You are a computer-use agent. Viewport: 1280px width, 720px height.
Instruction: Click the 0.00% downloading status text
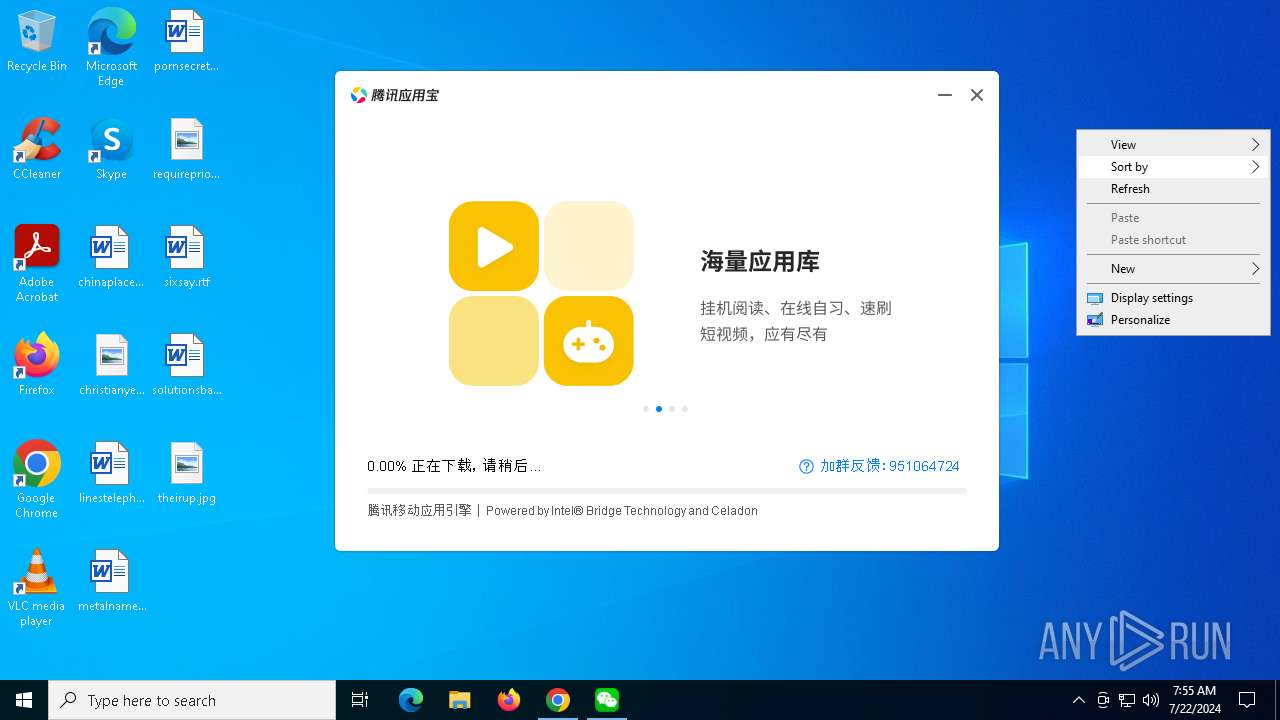pyautogui.click(x=454, y=466)
